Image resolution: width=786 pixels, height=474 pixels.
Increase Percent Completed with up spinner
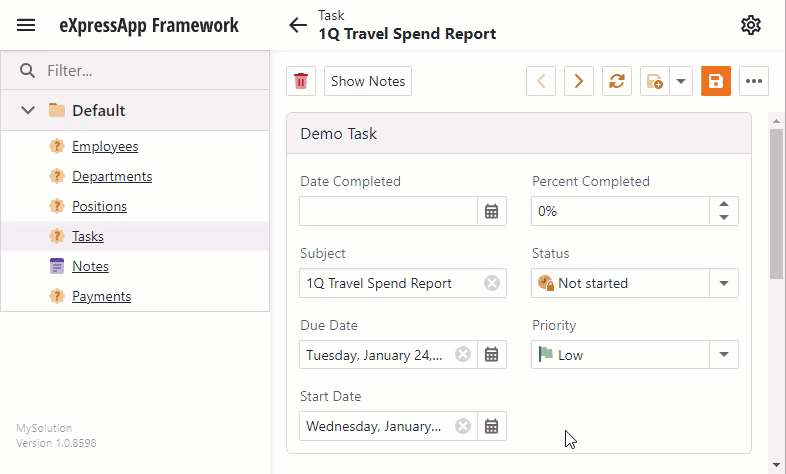723,204
